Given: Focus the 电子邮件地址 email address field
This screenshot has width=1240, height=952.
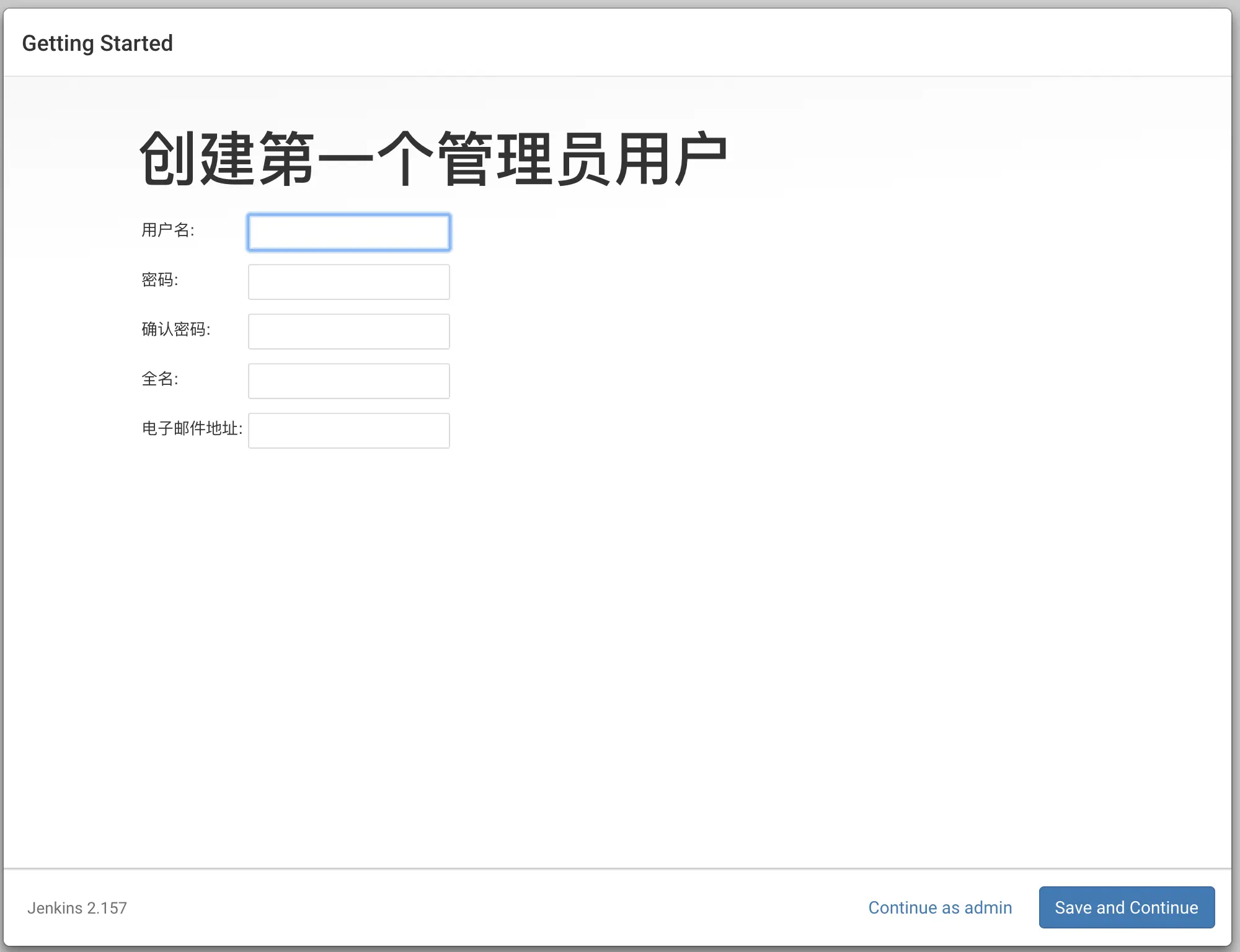Looking at the screenshot, I should coord(348,431).
